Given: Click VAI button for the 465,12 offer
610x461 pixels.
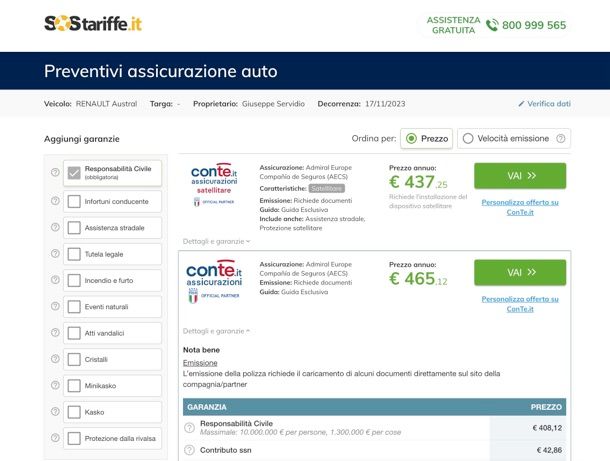Looking at the screenshot, I should pyautogui.click(x=520, y=272).
